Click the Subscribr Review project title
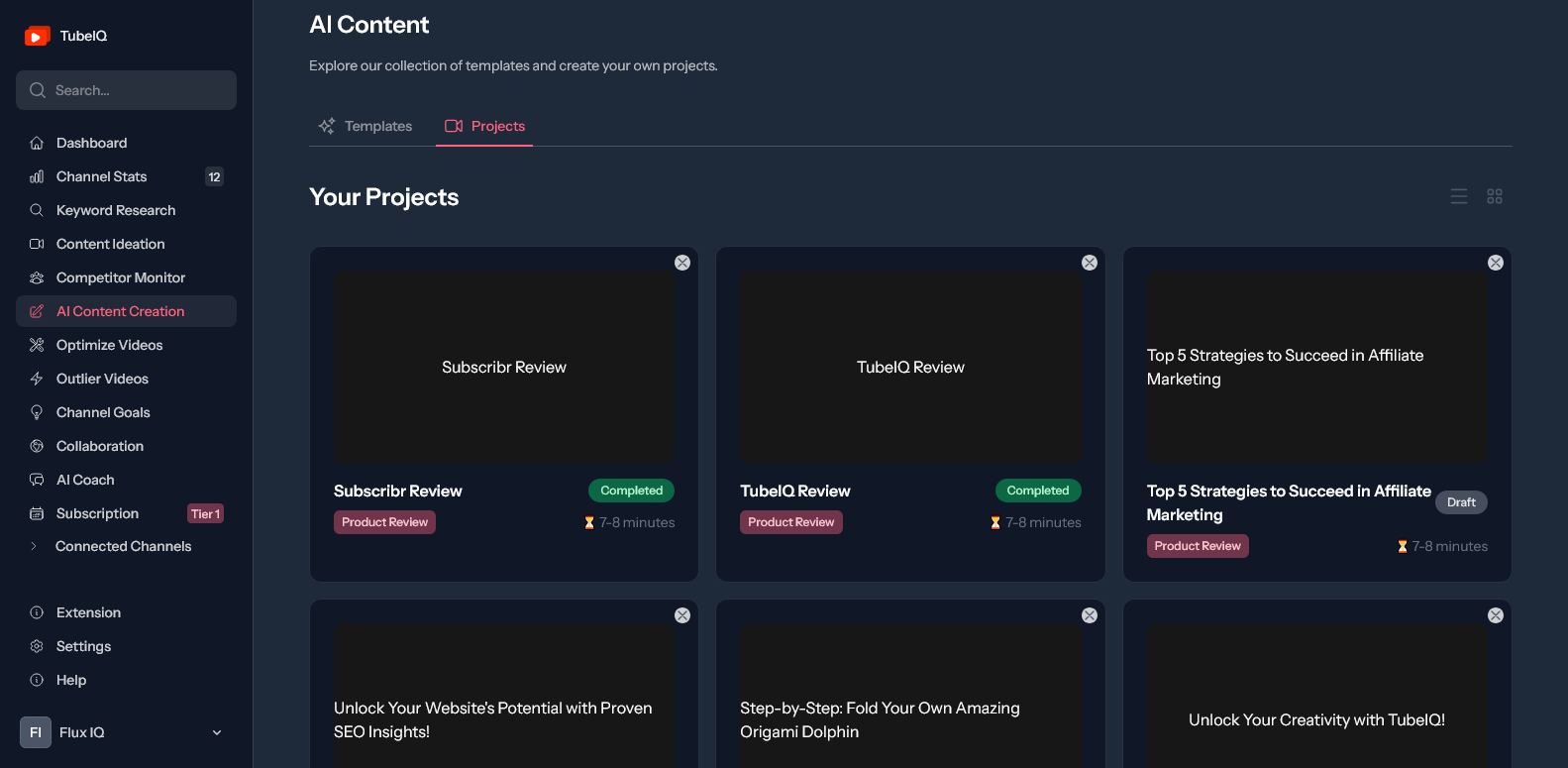This screenshot has width=1568, height=768. 398,491
